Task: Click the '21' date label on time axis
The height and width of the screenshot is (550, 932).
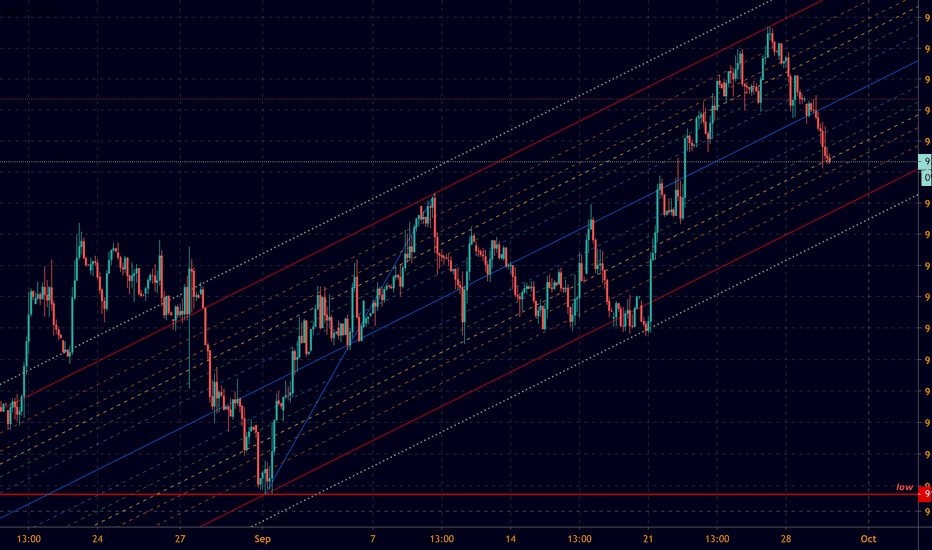Action: (x=648, y=539)
